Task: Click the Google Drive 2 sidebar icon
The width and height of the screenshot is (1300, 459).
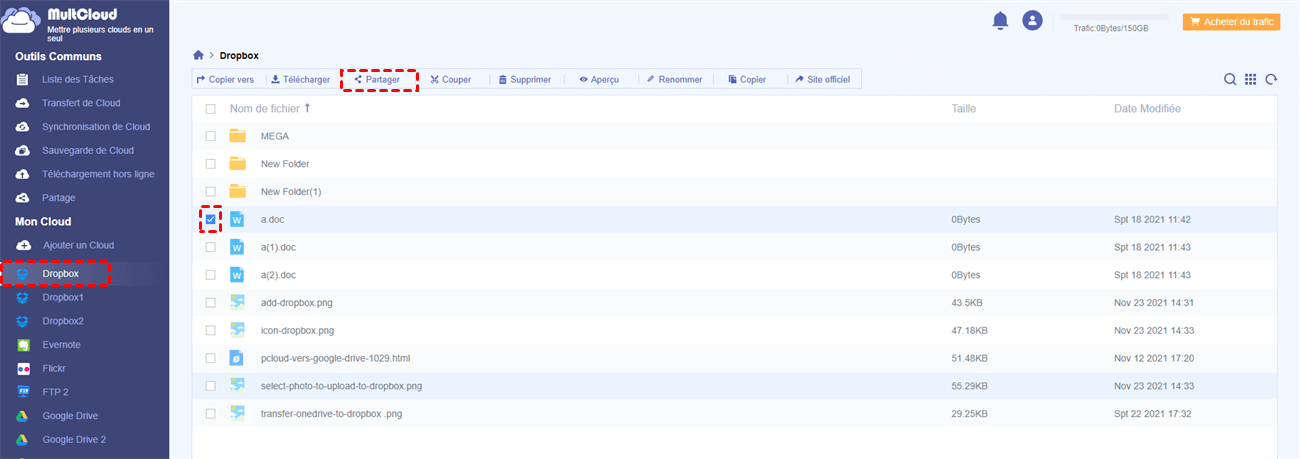Action: (x=22, y=439)
